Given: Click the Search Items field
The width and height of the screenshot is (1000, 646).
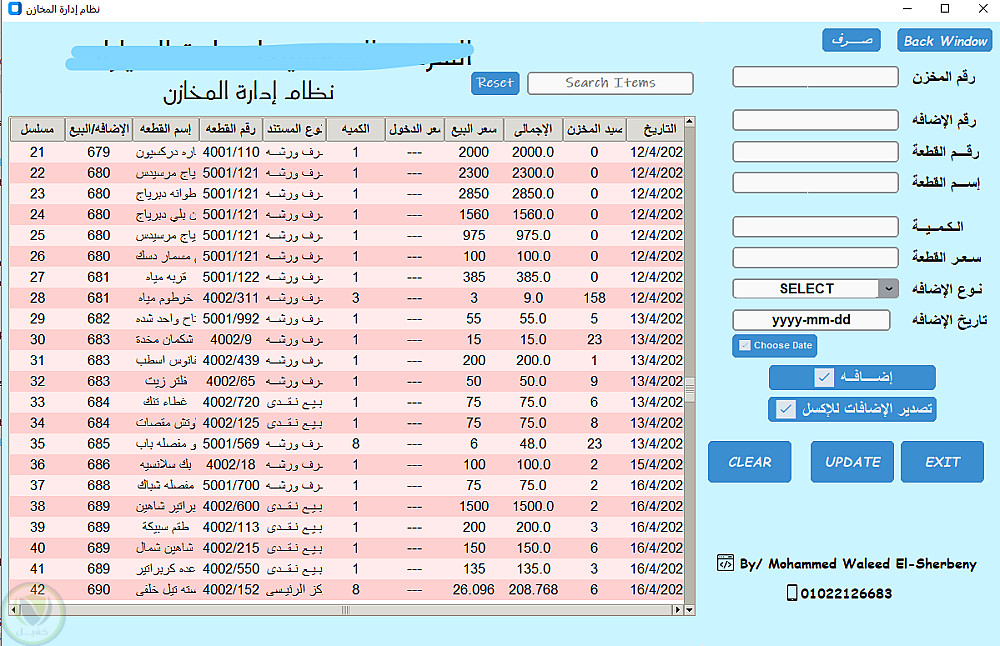Looking at the screenshot, I should [x=610, y=83].
